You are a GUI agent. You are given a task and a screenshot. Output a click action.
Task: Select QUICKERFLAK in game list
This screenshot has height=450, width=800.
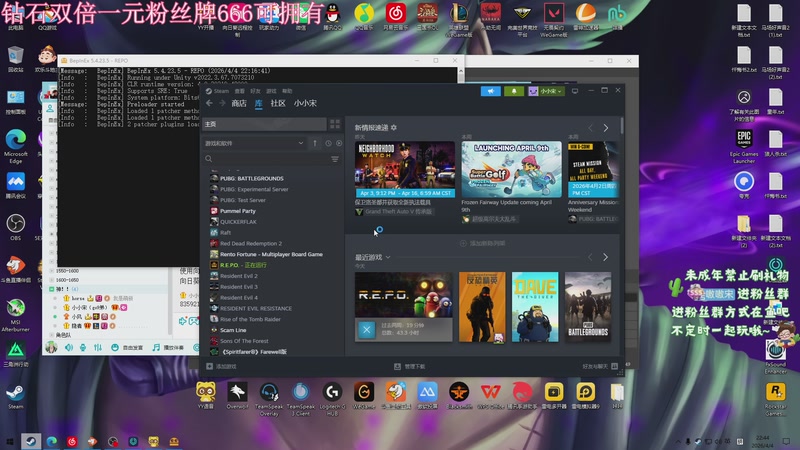coord(238,222)
